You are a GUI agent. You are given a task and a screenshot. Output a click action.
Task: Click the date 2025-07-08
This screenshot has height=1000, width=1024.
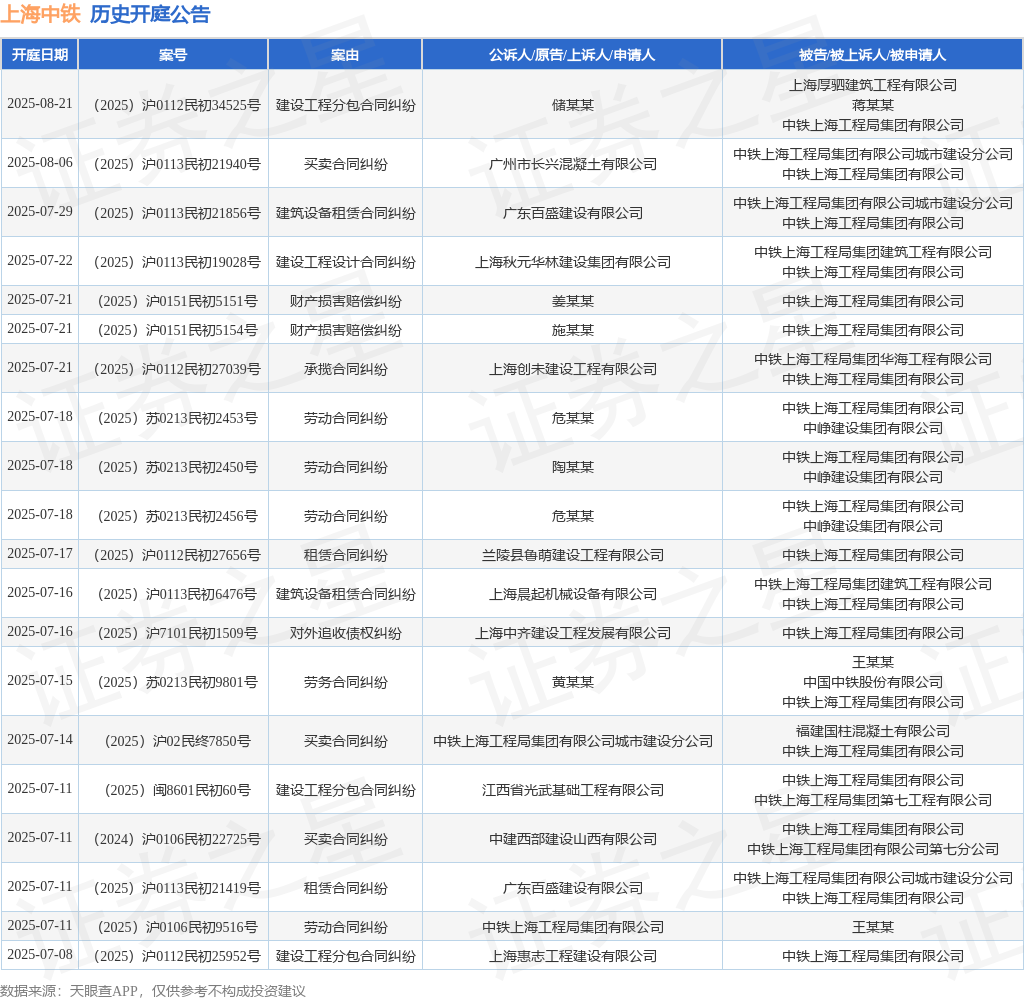click(x=40, y=955)
